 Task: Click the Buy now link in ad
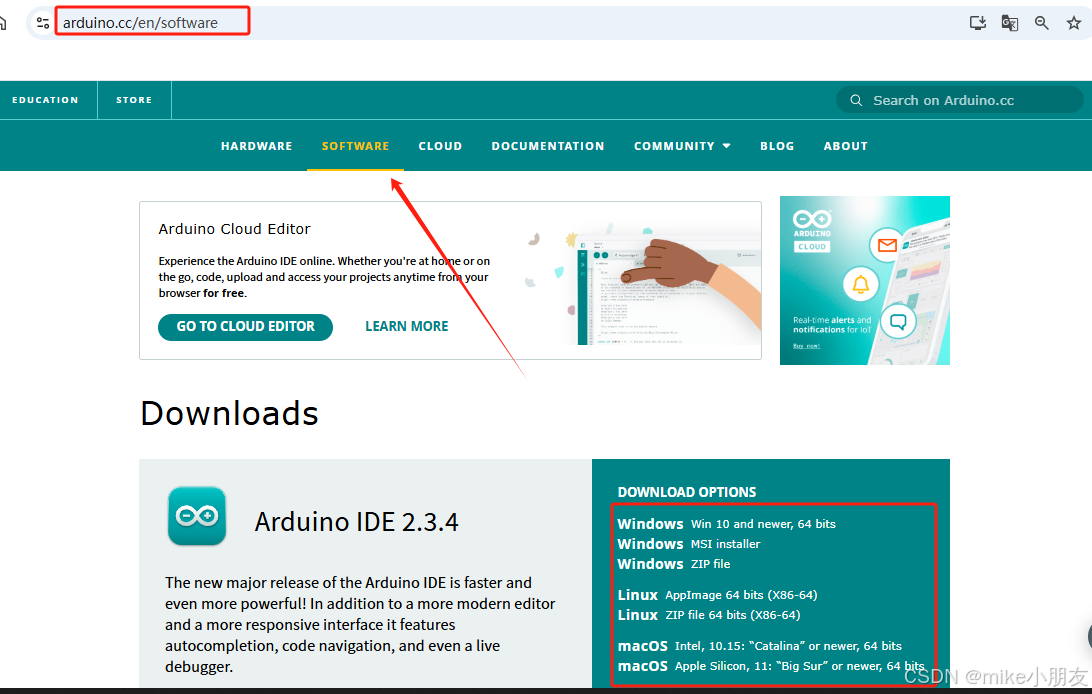pos(806,346)
